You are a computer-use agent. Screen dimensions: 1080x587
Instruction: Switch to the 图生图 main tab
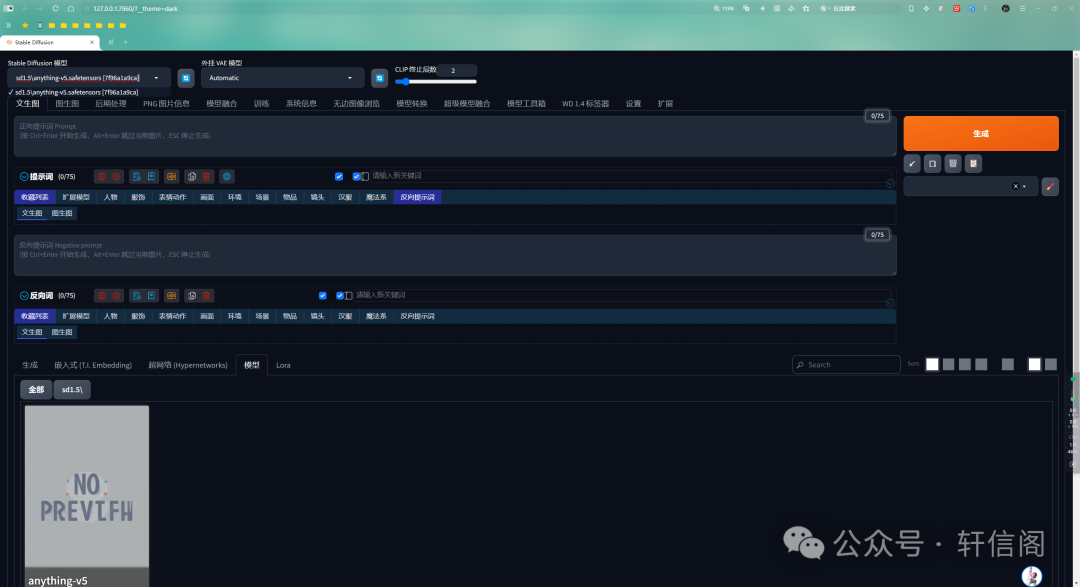(67, 103)
